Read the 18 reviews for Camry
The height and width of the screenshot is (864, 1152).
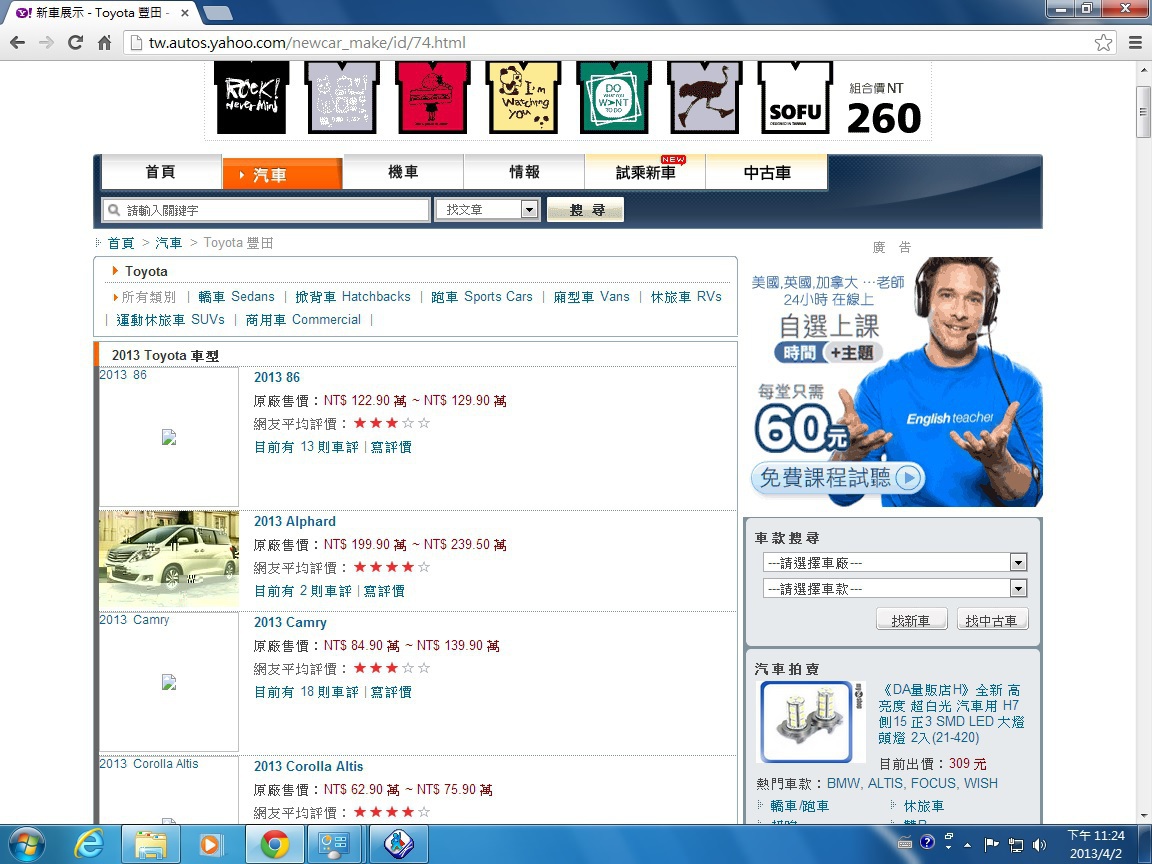(306, 692)
